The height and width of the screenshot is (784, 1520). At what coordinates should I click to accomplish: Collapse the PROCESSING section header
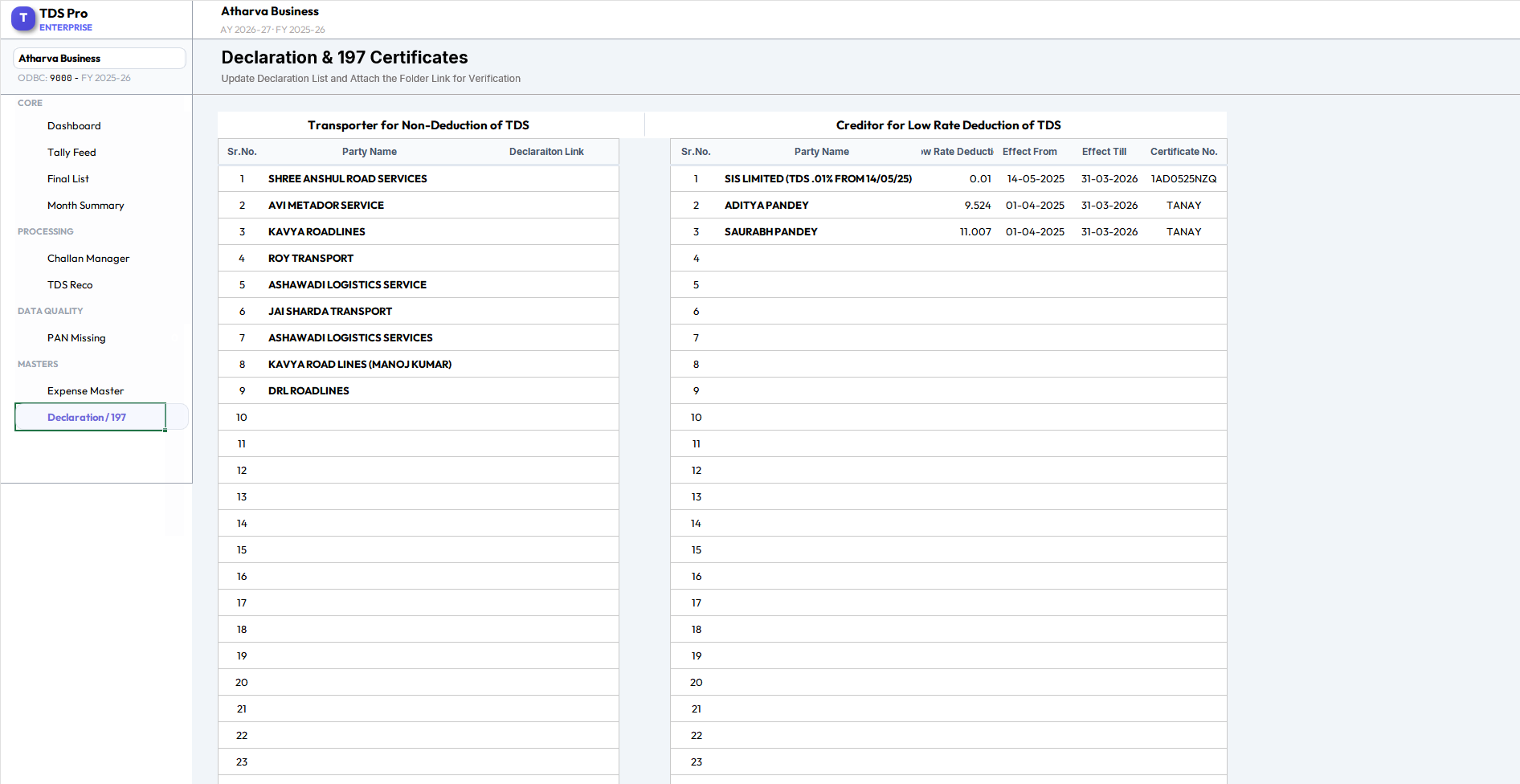45,231
